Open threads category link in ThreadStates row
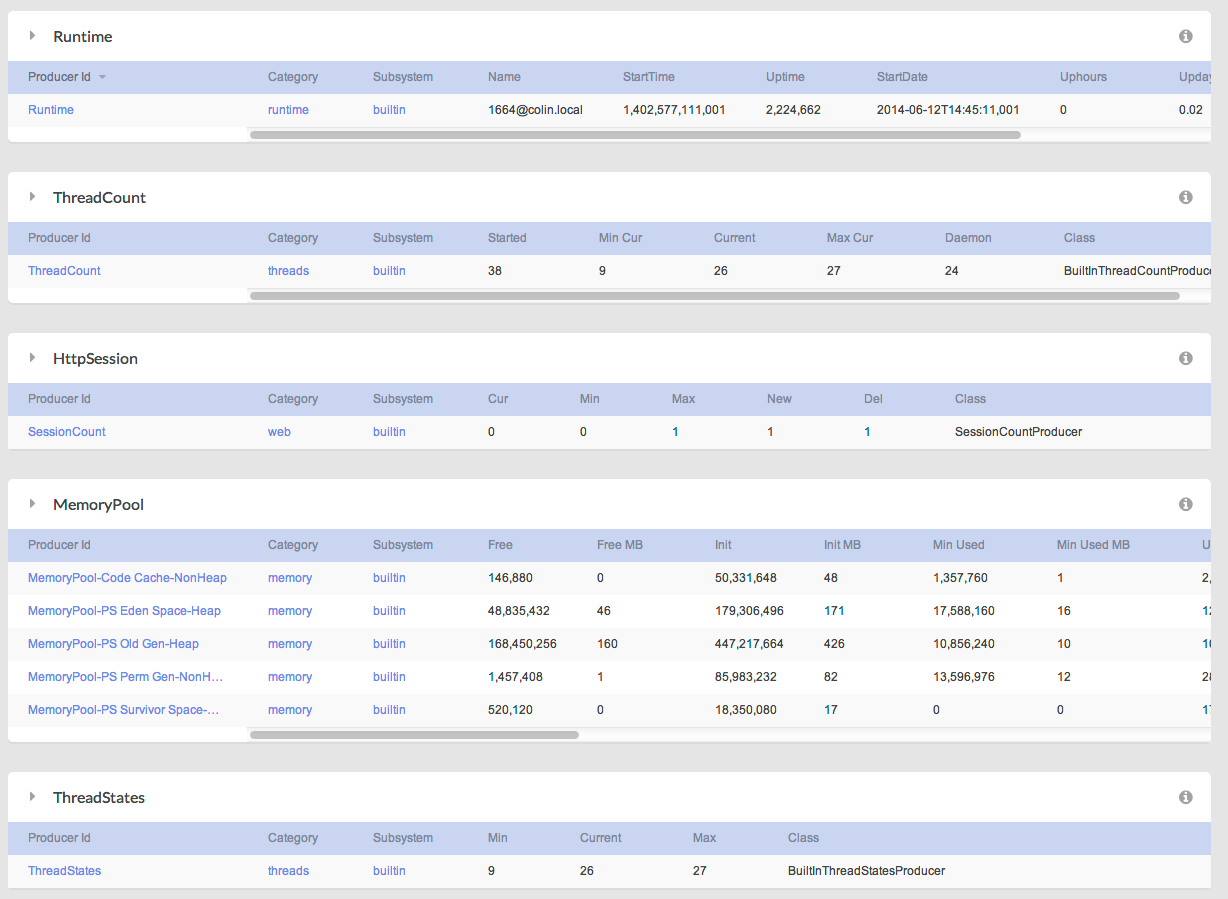Screen dimensions: 1228x899 288,871
